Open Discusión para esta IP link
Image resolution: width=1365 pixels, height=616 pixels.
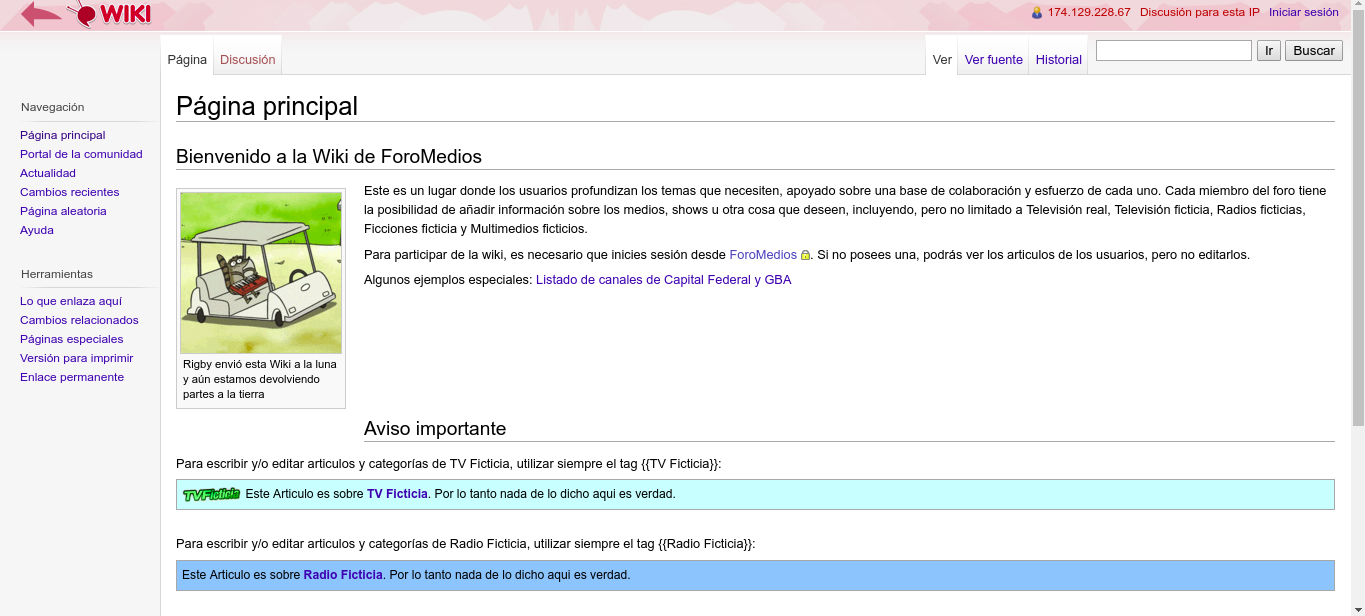click(1200, 13)
